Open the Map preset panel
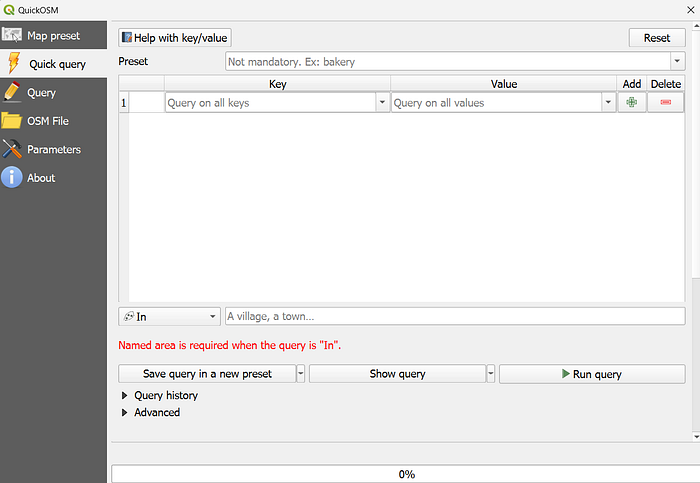 (53, 35)
